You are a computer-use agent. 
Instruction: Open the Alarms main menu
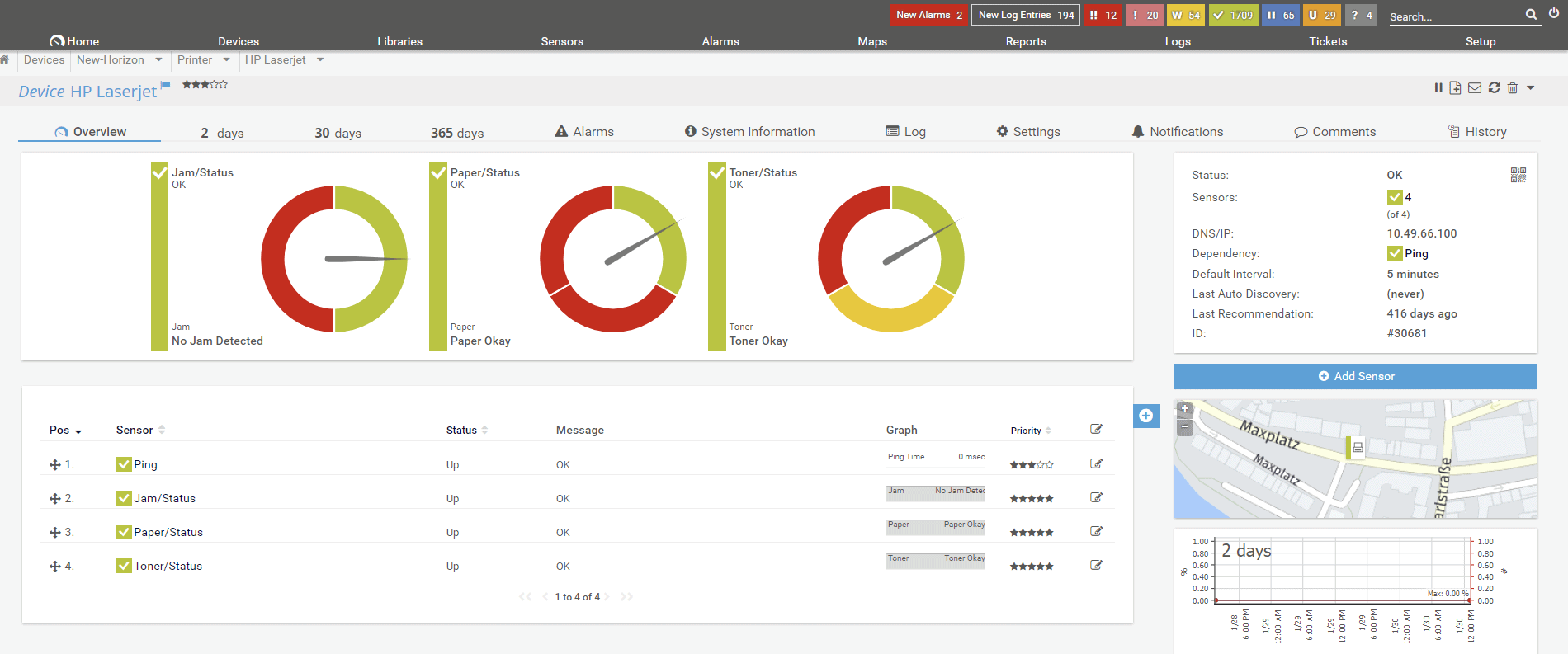tap(720, 41)
